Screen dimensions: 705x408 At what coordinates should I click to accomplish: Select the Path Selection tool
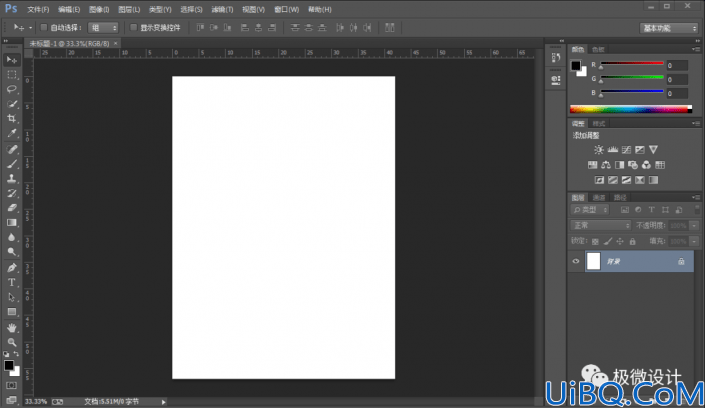pos(12,297)
